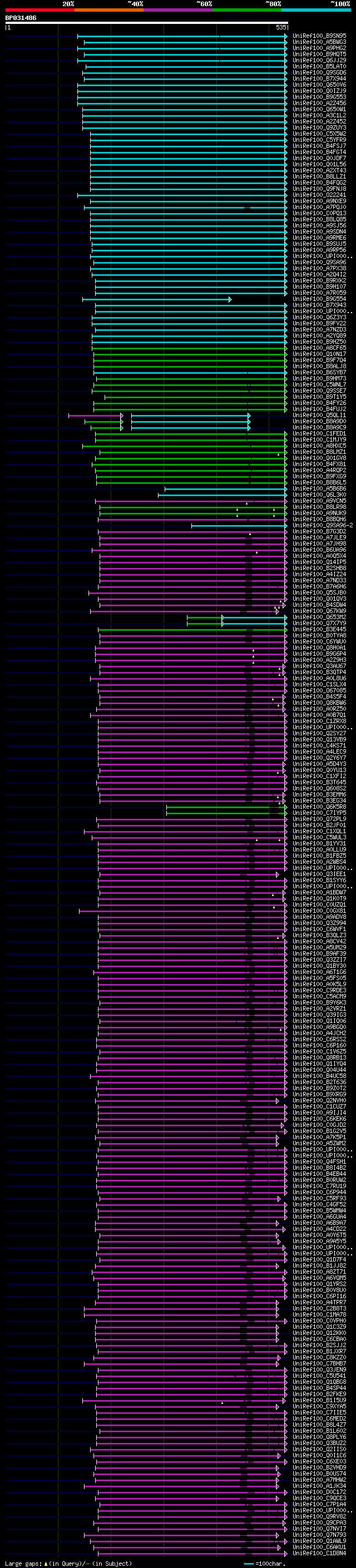
Task: Click the query end position 535 label
Action: pyautogui.click(x=280, y=27)
